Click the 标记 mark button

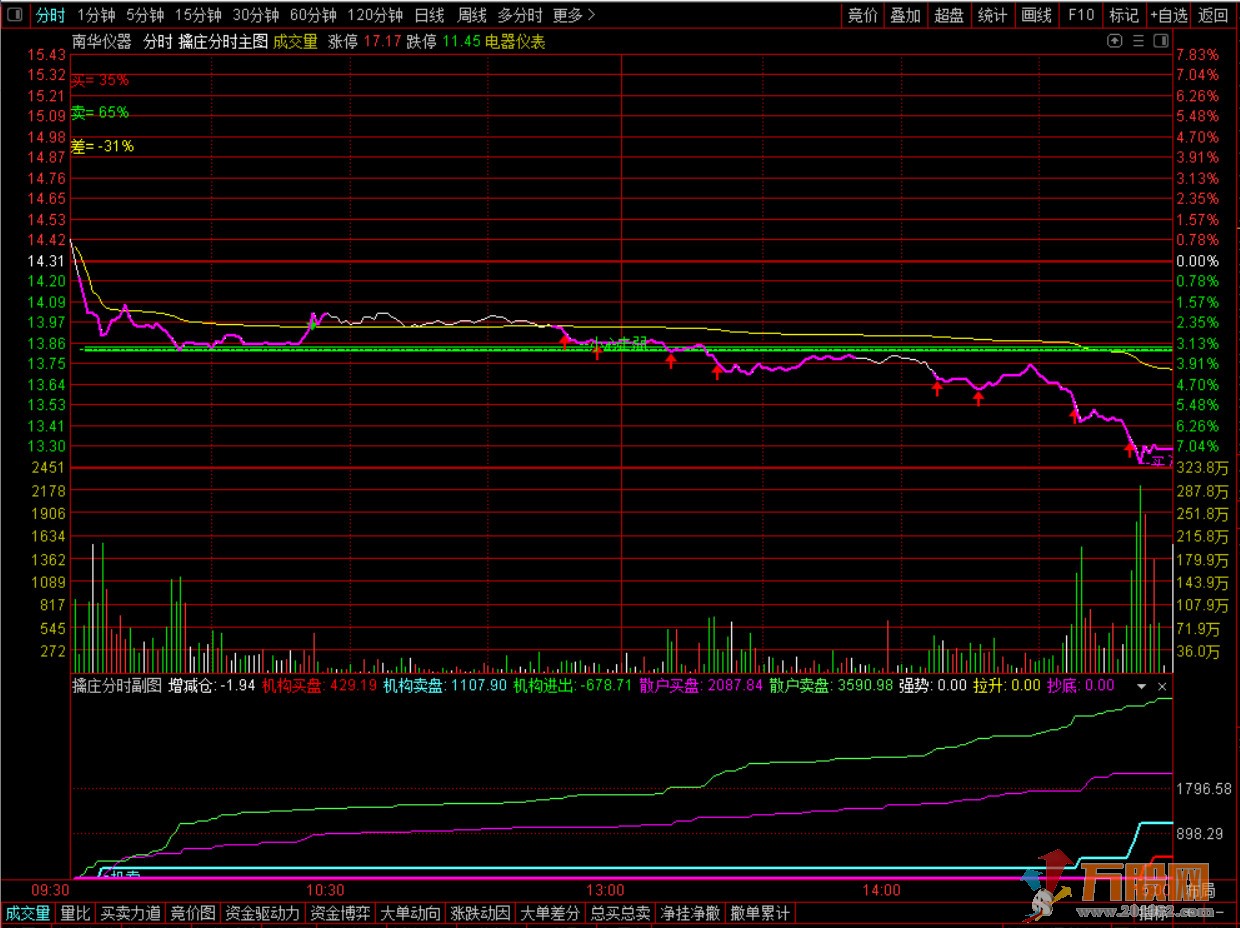click(x=1124, y=15)
